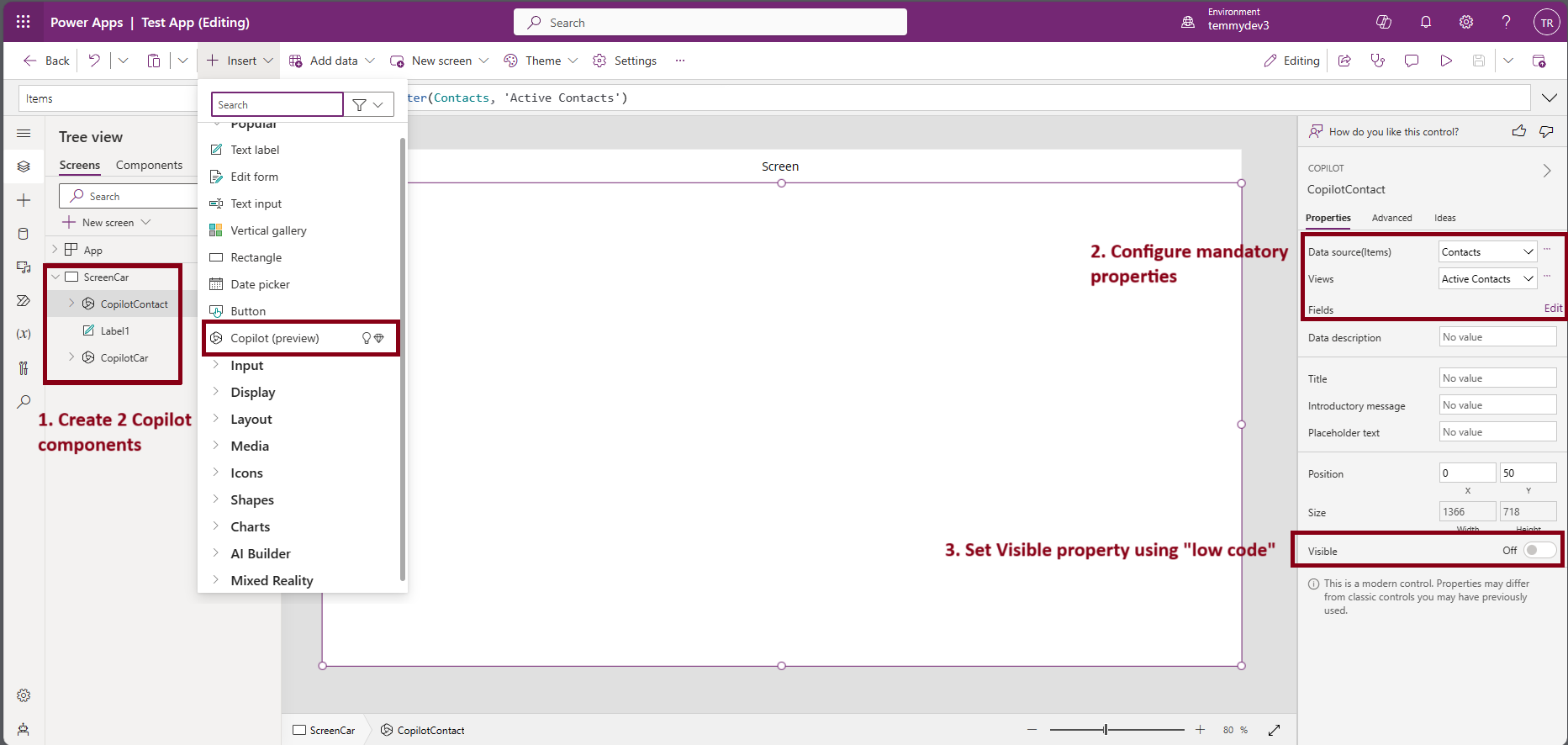Open the app launcher waffle menu
Screen dimensions: 1568x745
[23, 22]
